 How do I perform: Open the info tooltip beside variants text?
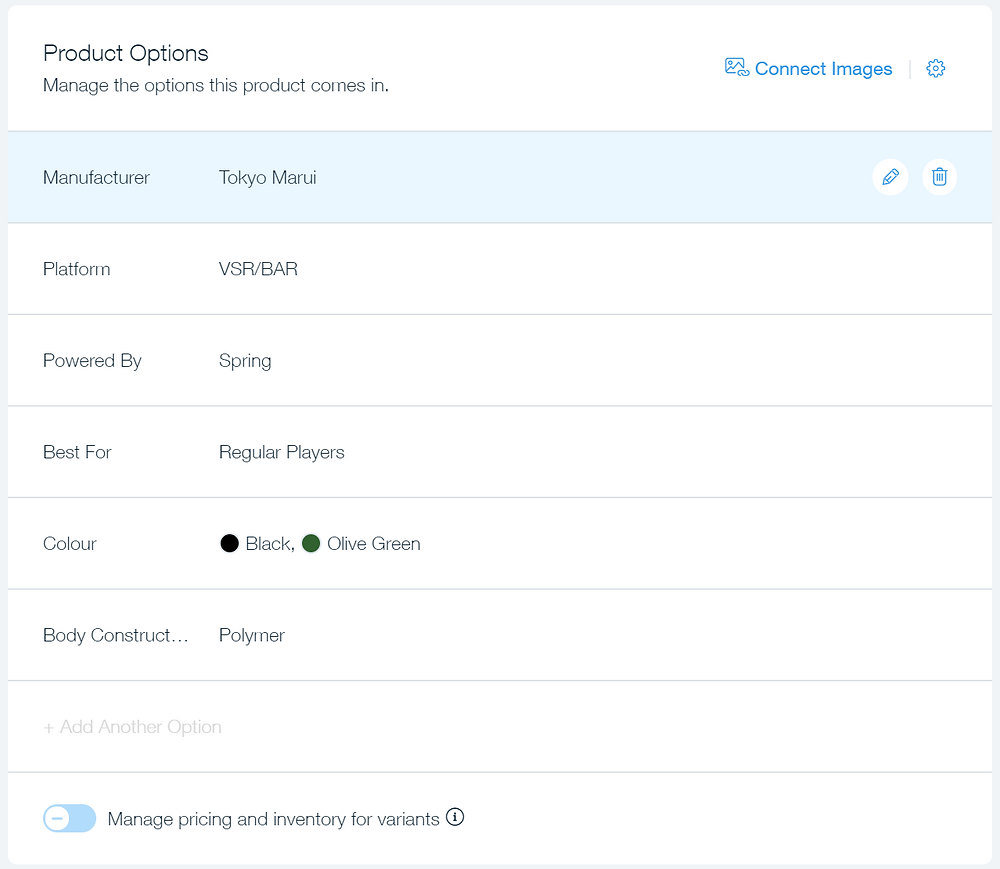[455, 817]
